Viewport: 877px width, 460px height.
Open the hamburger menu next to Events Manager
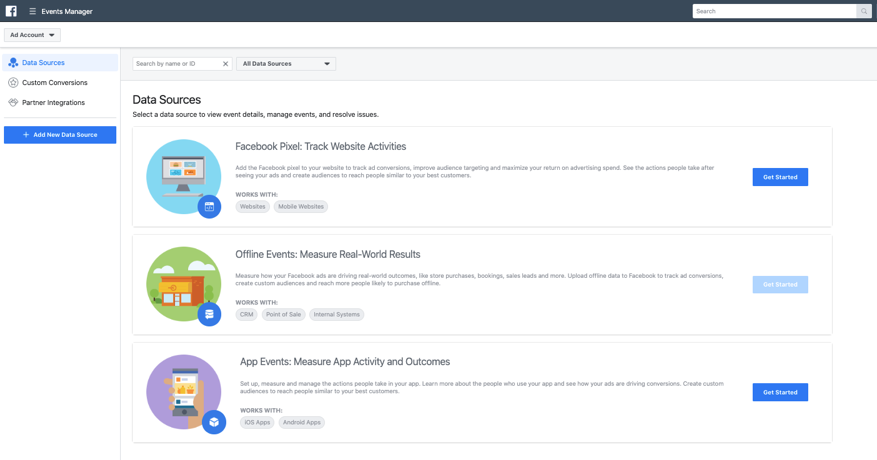(32, 11)
